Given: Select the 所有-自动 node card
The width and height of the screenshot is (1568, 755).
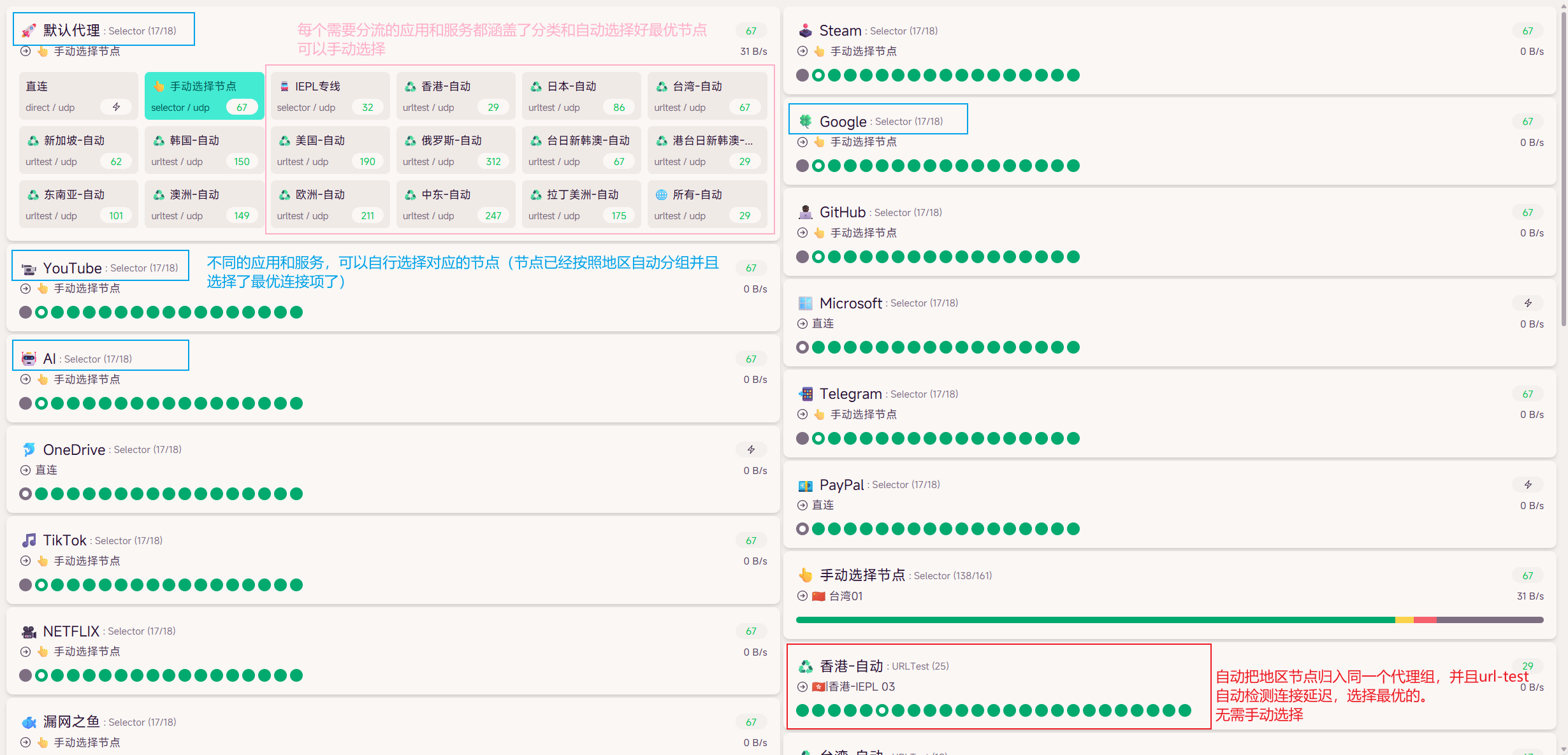Looking at the screenshot, I should coord(707,205).
